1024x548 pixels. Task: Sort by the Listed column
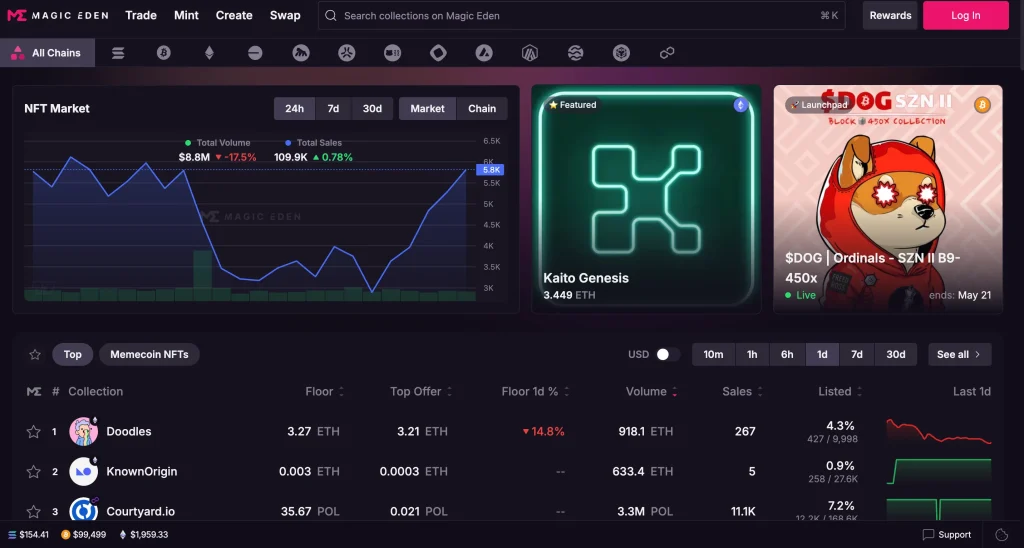coord(840,391)
